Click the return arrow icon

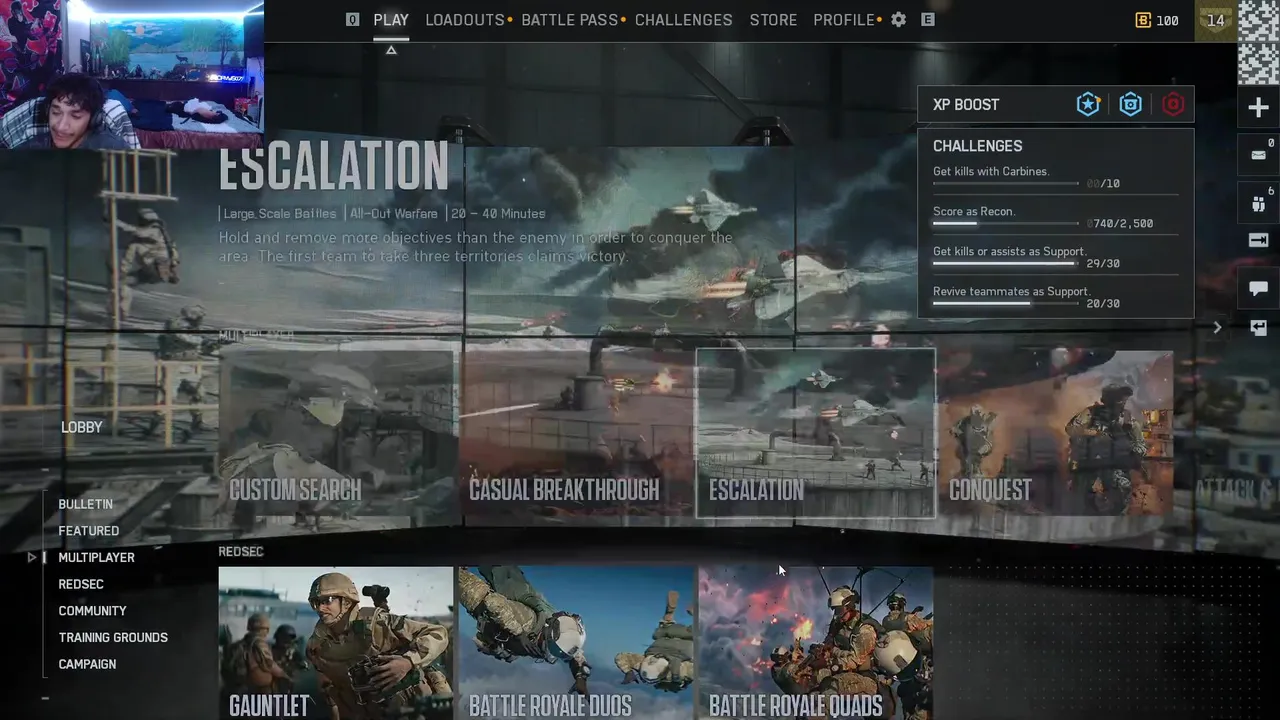(1259, 328)
